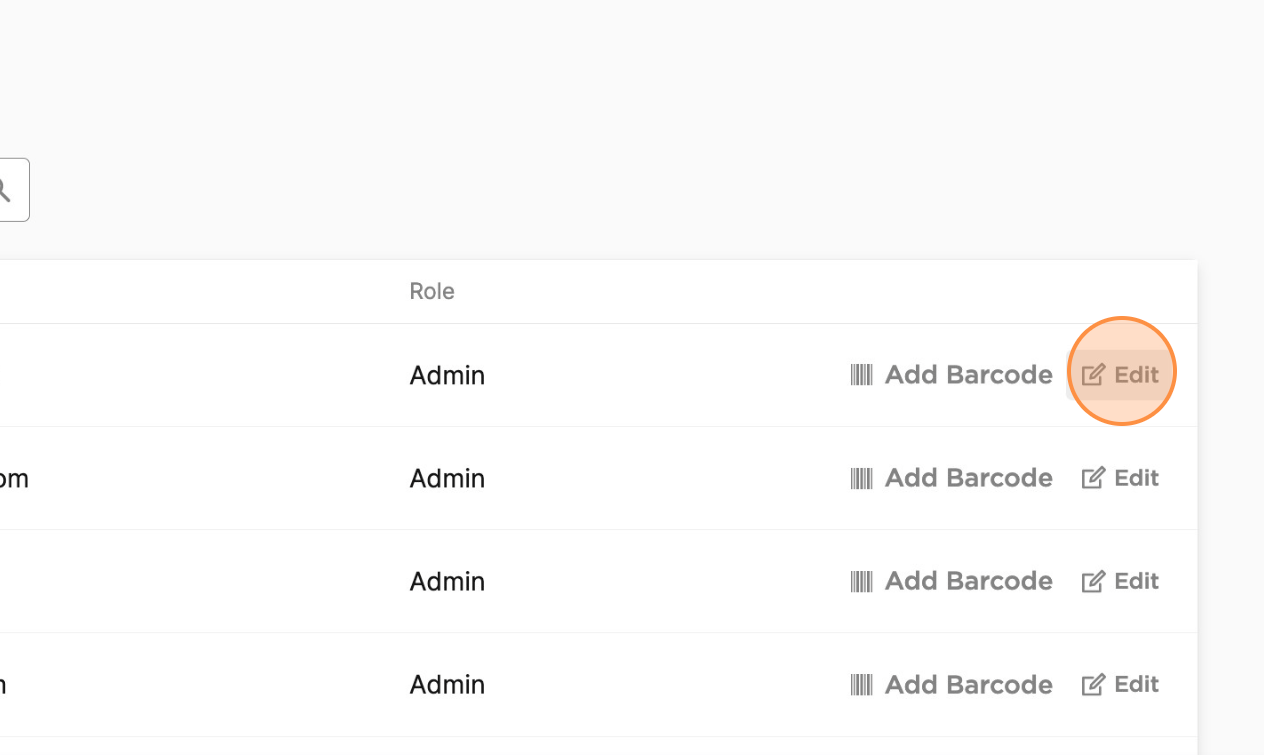Click the pencil edit icon in the third row
The width and height of the screenshot is (1264, 756).
[1093, 580]
